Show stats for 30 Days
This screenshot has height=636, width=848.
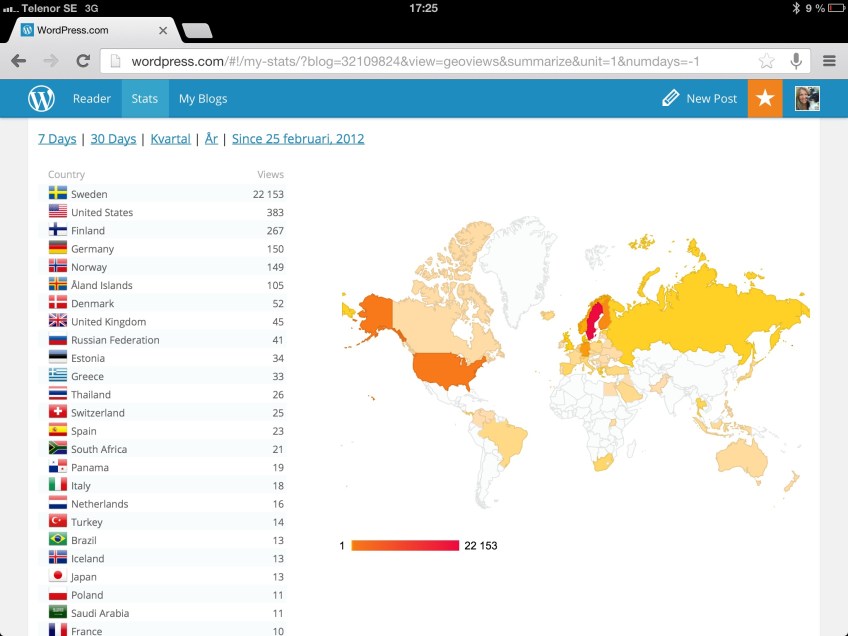point(113,139)
